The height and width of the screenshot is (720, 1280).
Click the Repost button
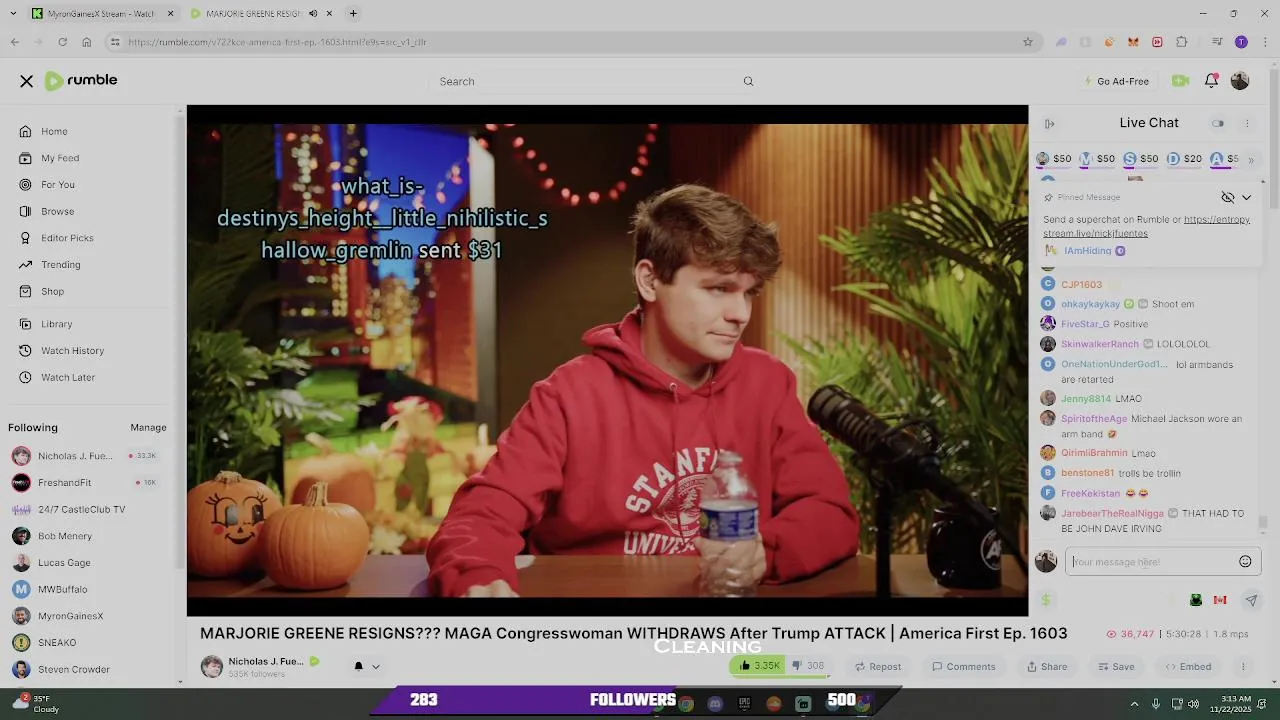point(878,667)
